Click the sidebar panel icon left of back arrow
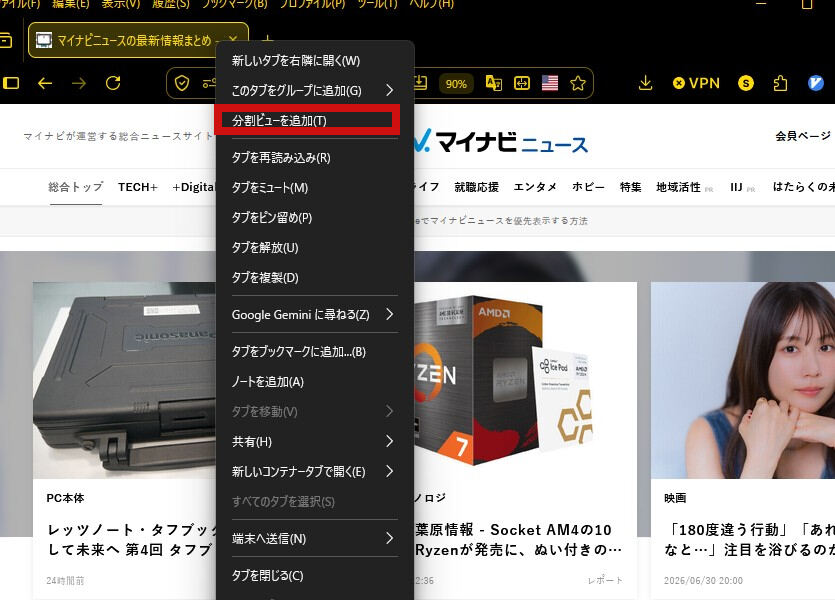Viewport: 835px width, 600px height. [x=11, y=83]
